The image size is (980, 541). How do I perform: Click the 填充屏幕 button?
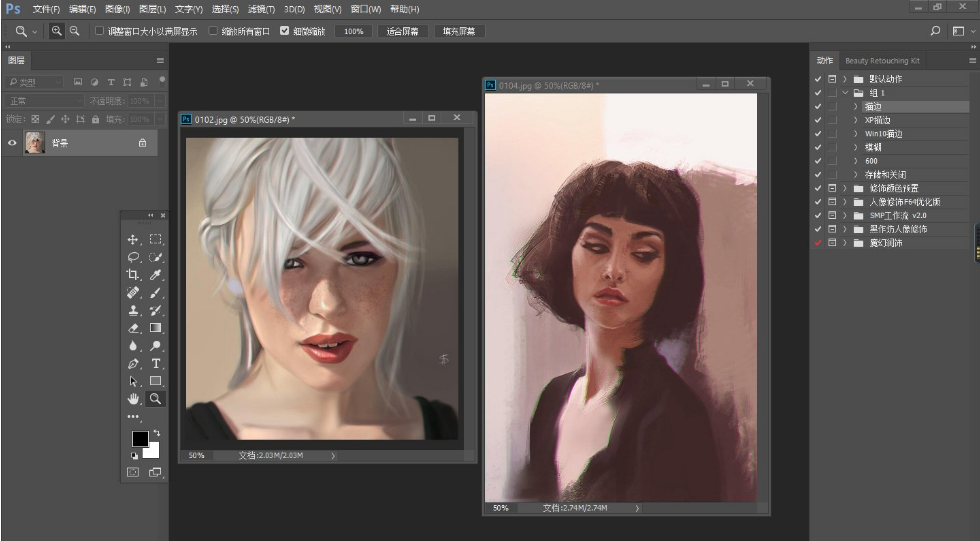460,31
